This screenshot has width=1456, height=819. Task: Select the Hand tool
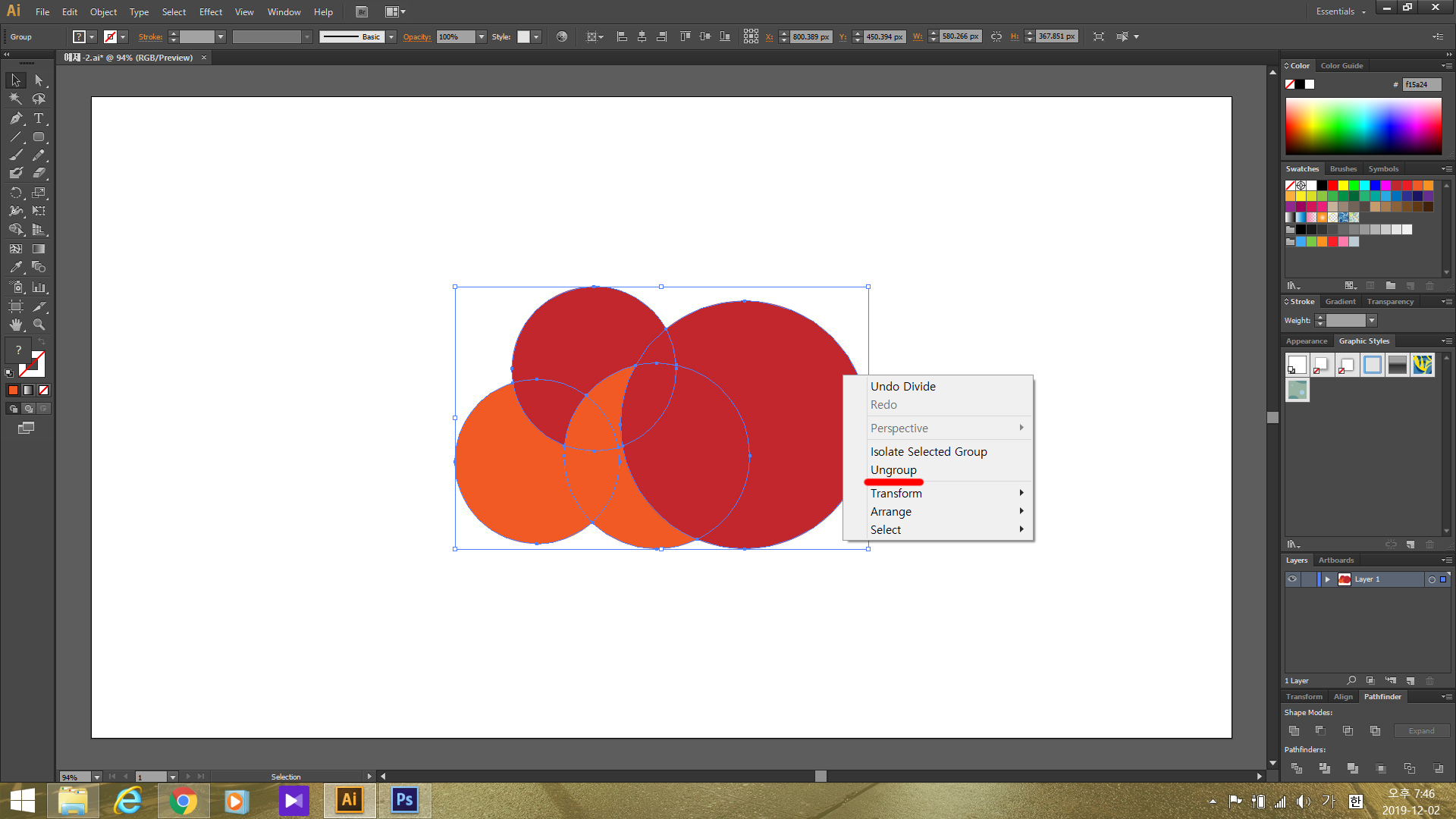tap(16, 325)
